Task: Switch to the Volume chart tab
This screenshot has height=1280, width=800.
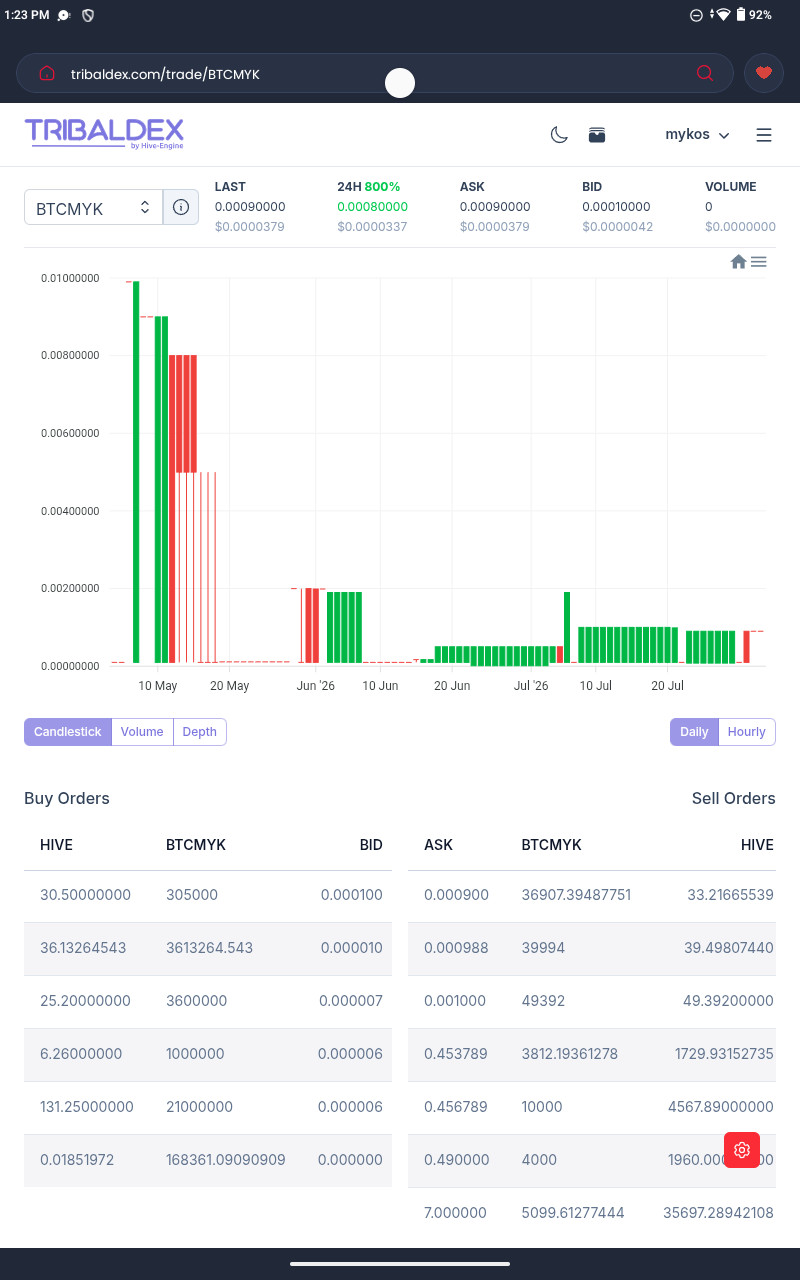Action: [x=142, y=732]
